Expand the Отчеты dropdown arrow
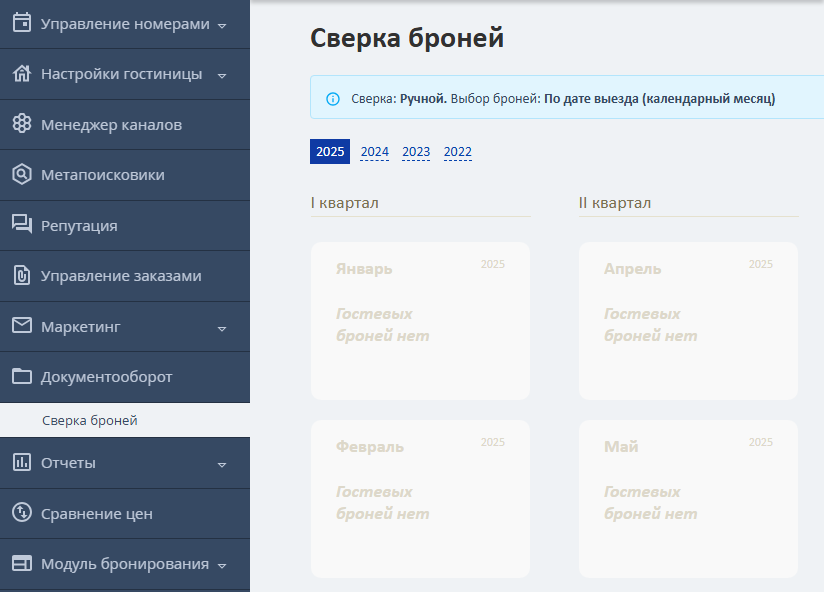 (222, 465)
